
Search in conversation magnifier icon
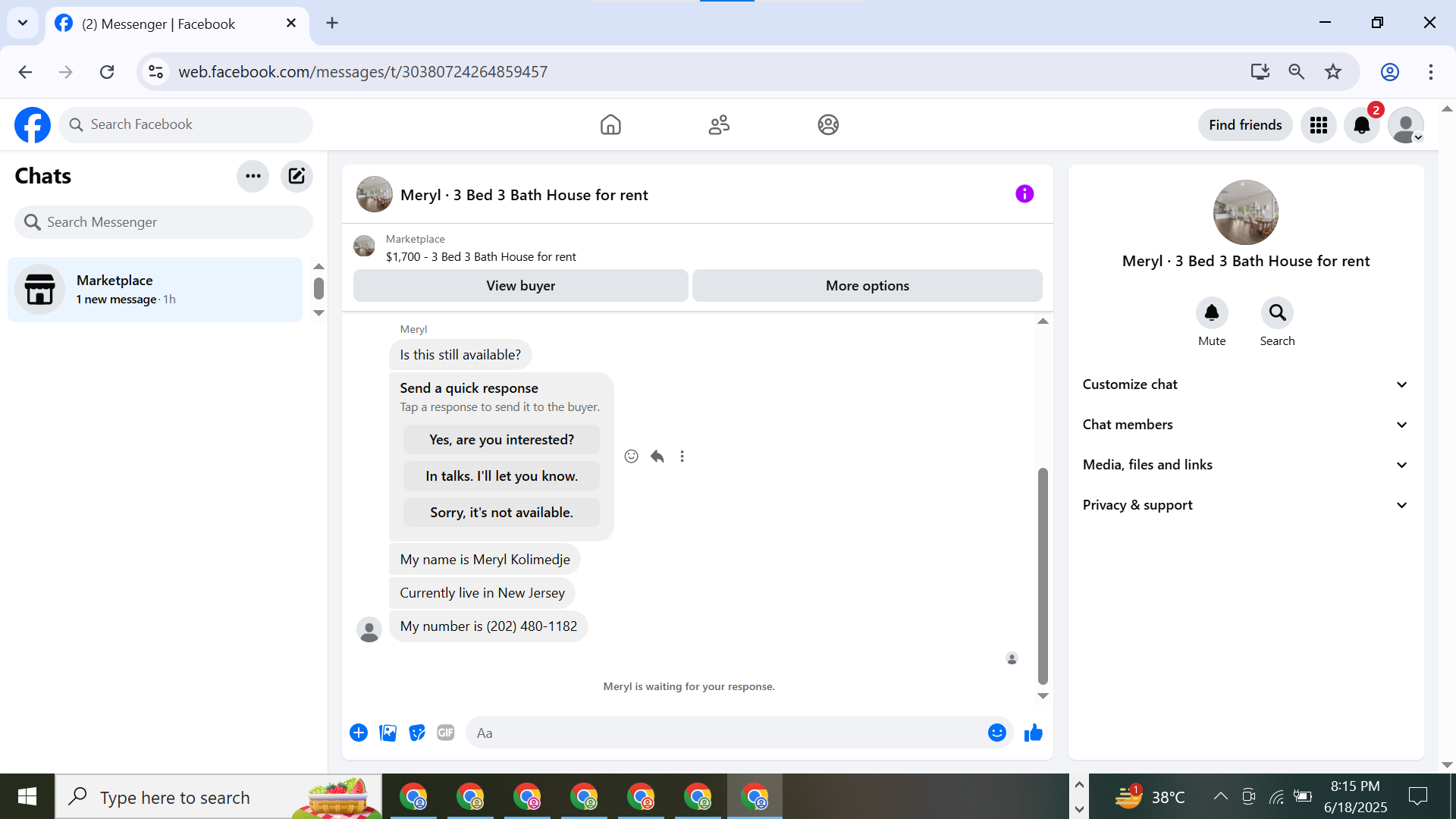point(1277,312)
